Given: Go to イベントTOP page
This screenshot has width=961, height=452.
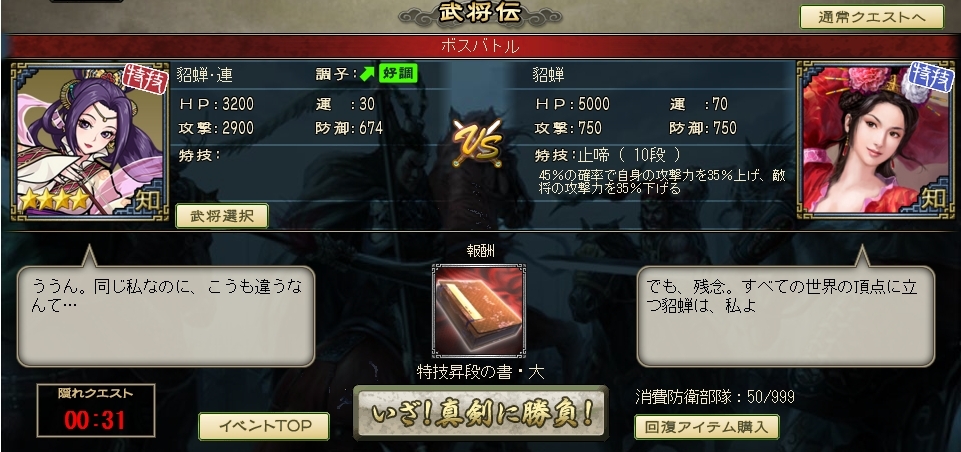Looking at the screenshot, I should click(x=264, y=426).
